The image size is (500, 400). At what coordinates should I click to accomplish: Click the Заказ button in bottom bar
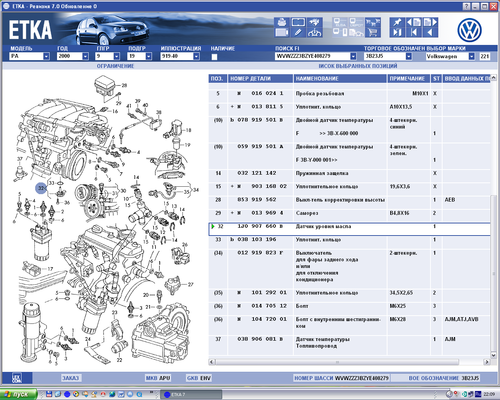[71, 378]
